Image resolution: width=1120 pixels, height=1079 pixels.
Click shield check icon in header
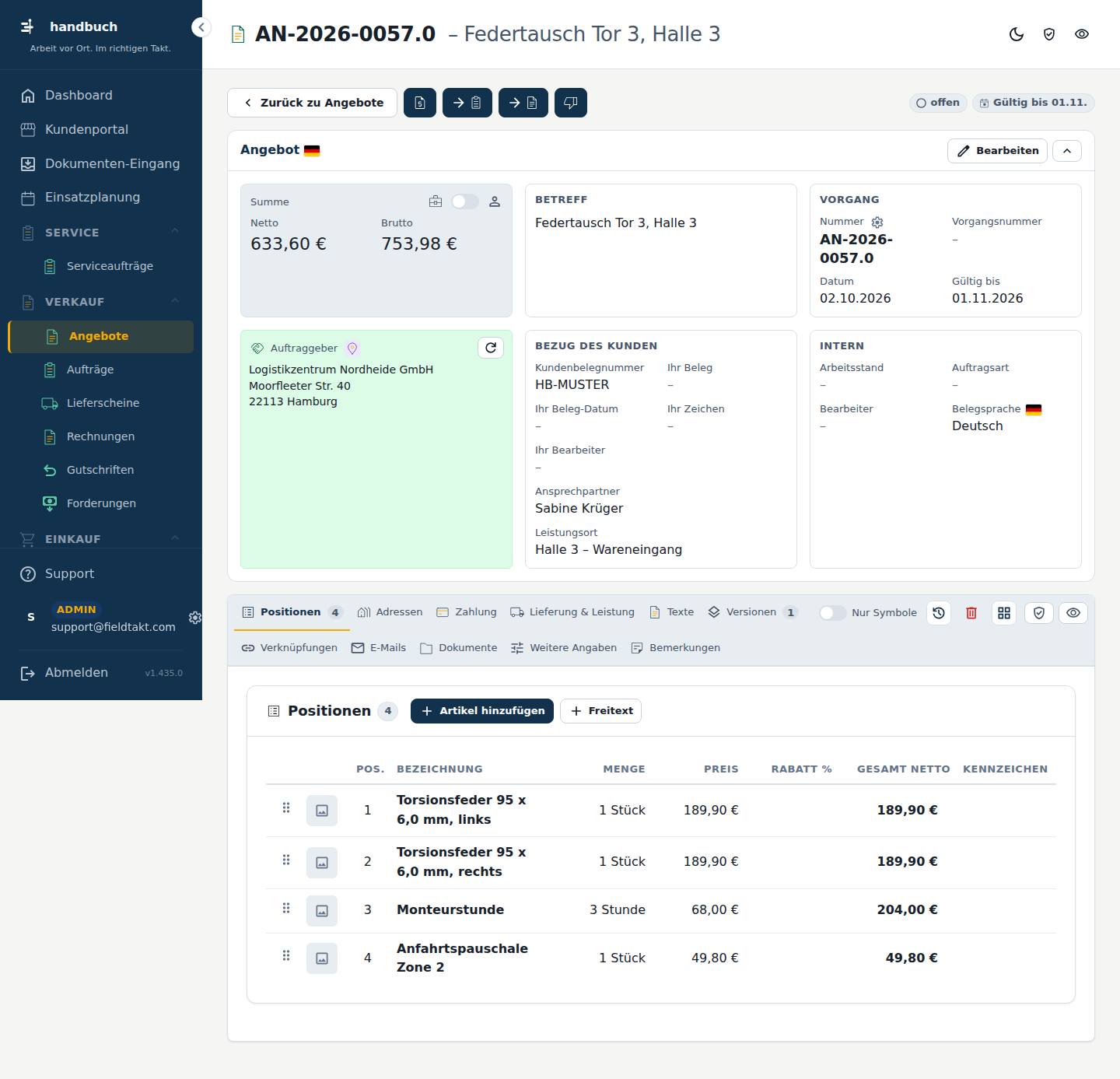pos(1049,34)
